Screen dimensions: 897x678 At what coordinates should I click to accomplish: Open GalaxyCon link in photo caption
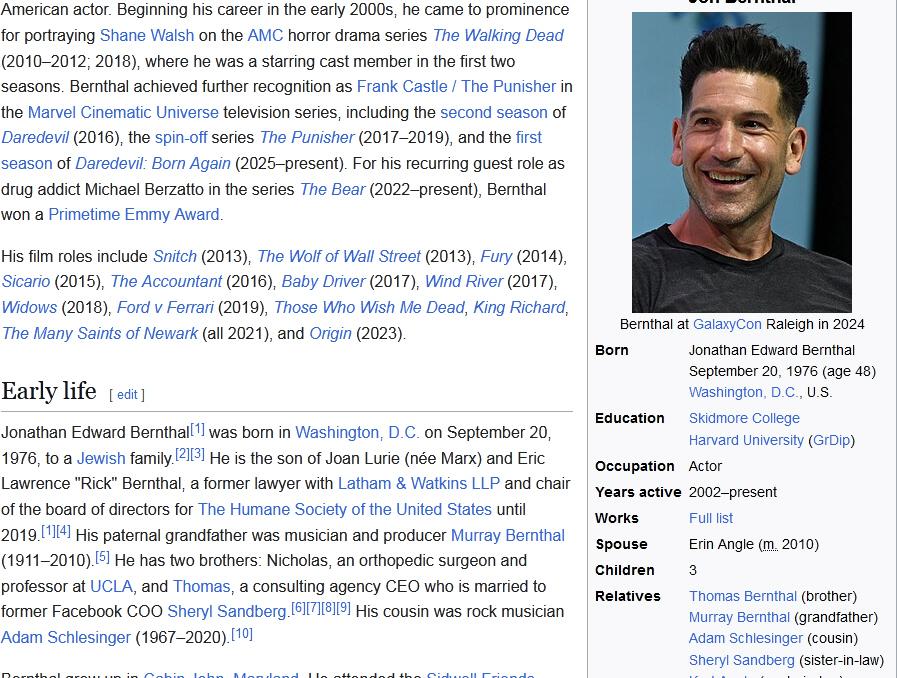point(727,324)
